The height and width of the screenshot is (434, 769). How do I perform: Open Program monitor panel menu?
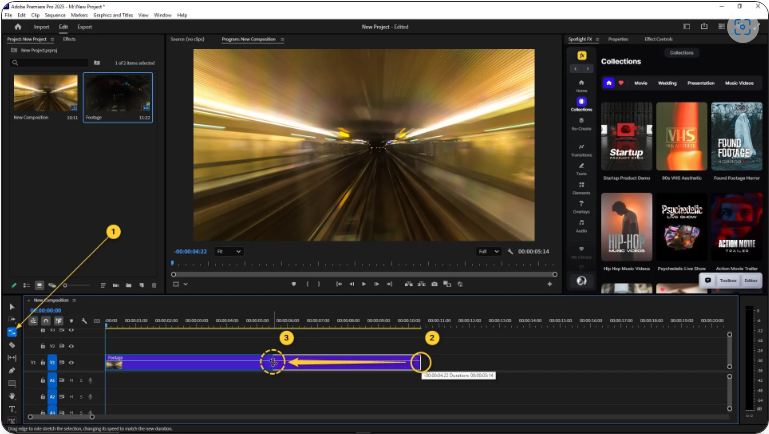point(282,39)
